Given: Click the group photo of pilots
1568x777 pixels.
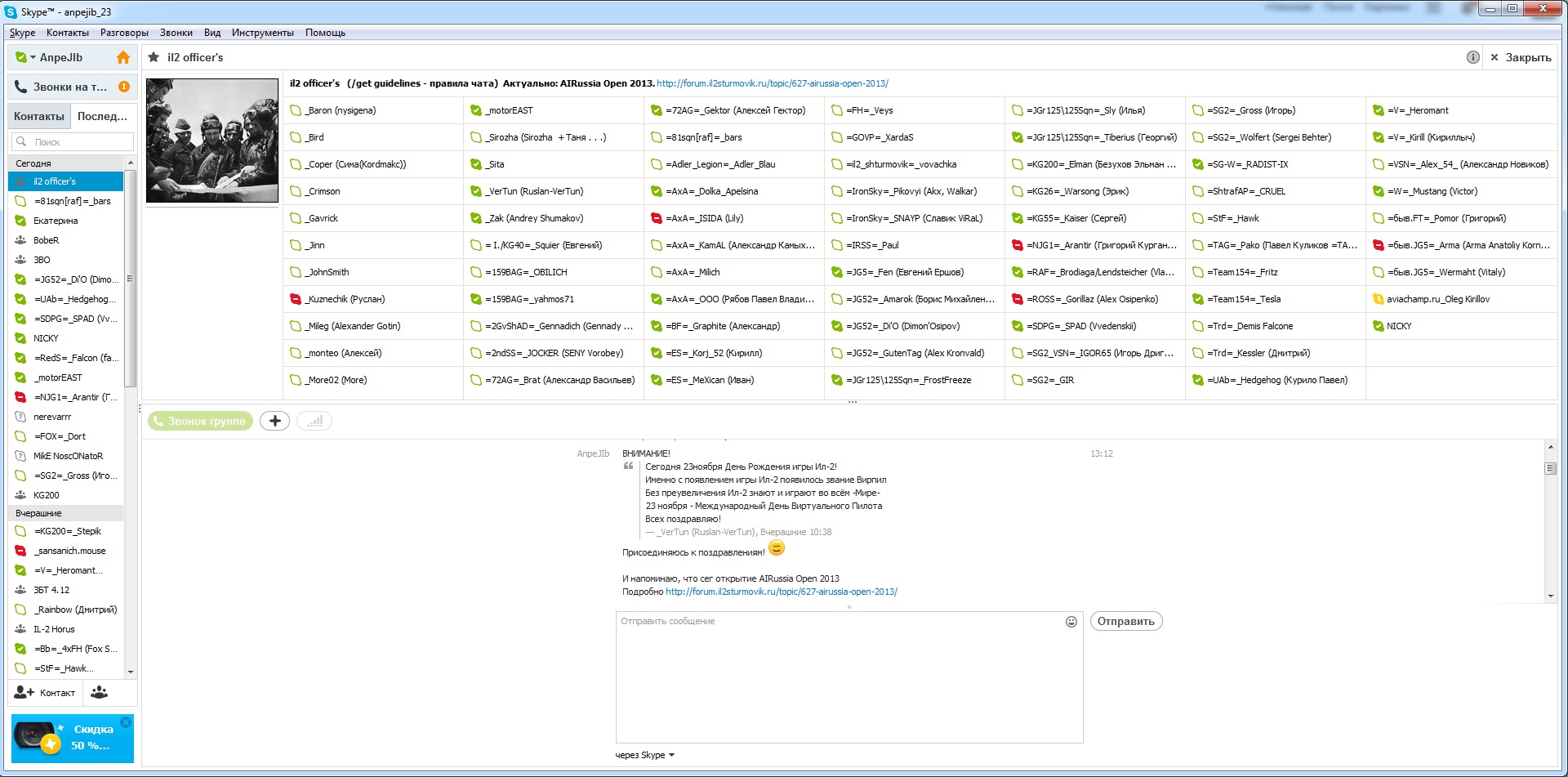Looking at the screenshot, I should (x=212, y=141).
